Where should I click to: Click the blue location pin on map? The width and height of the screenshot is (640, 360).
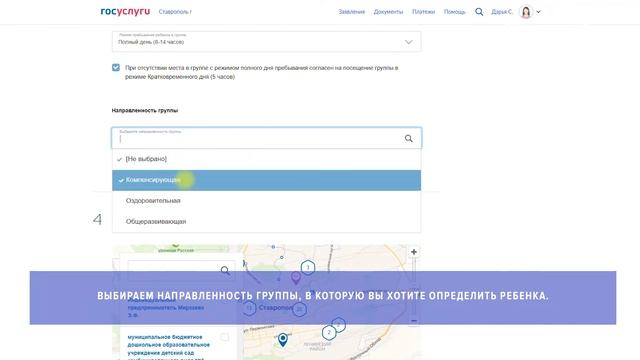282,339
